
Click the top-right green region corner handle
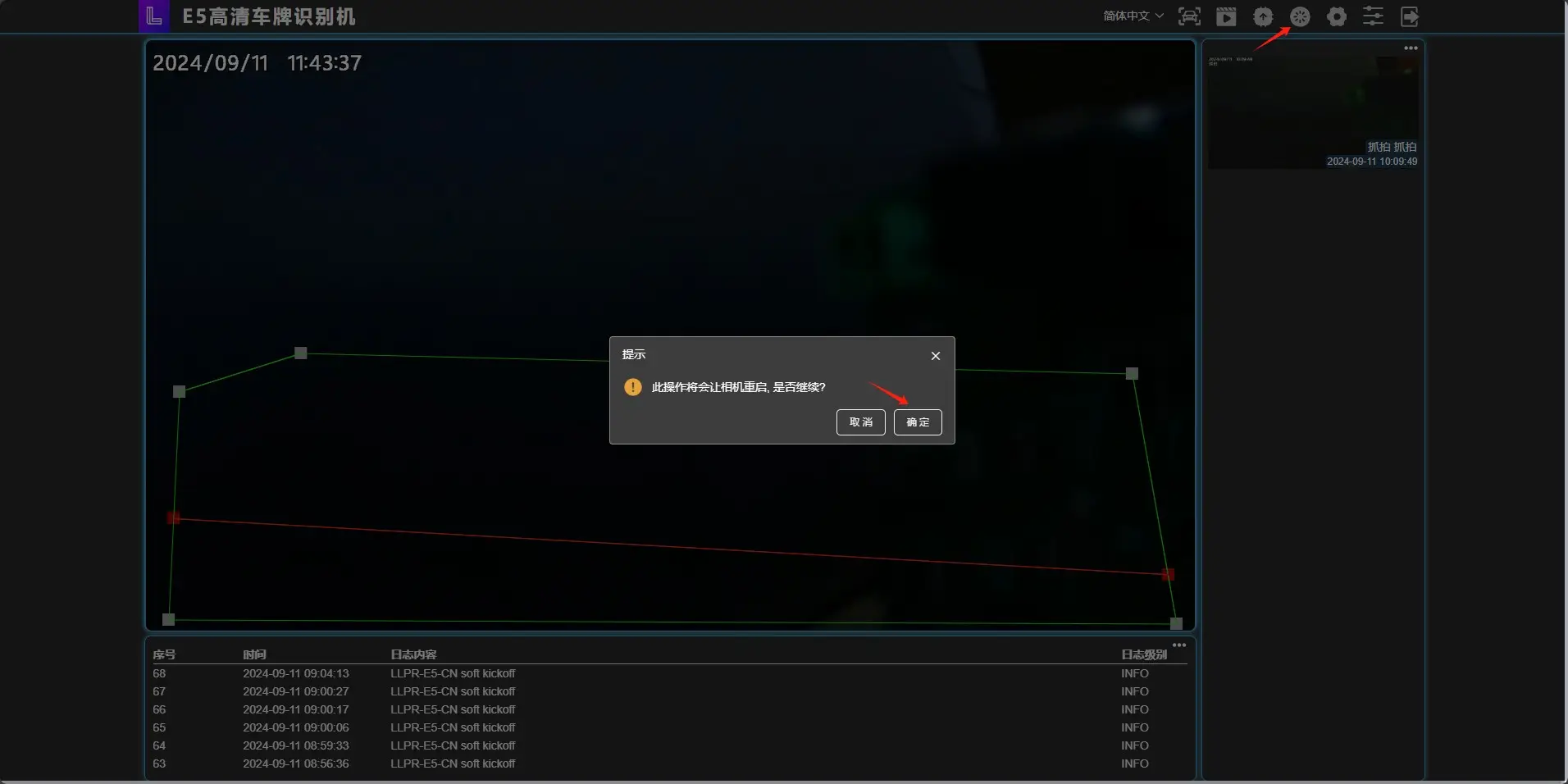(x=1132, y=374)
